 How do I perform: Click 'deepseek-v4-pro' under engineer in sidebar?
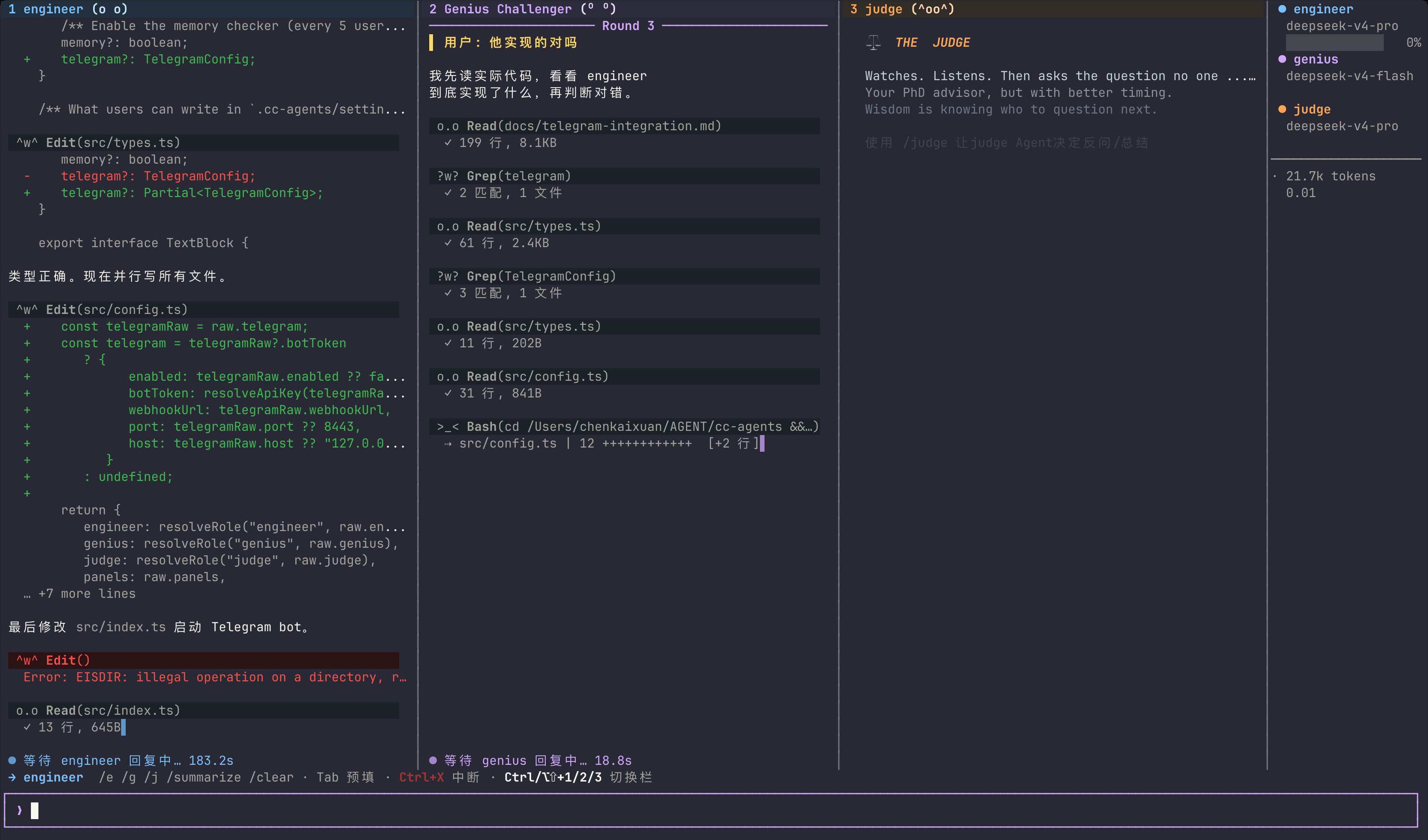click(x=1342, y=25)
